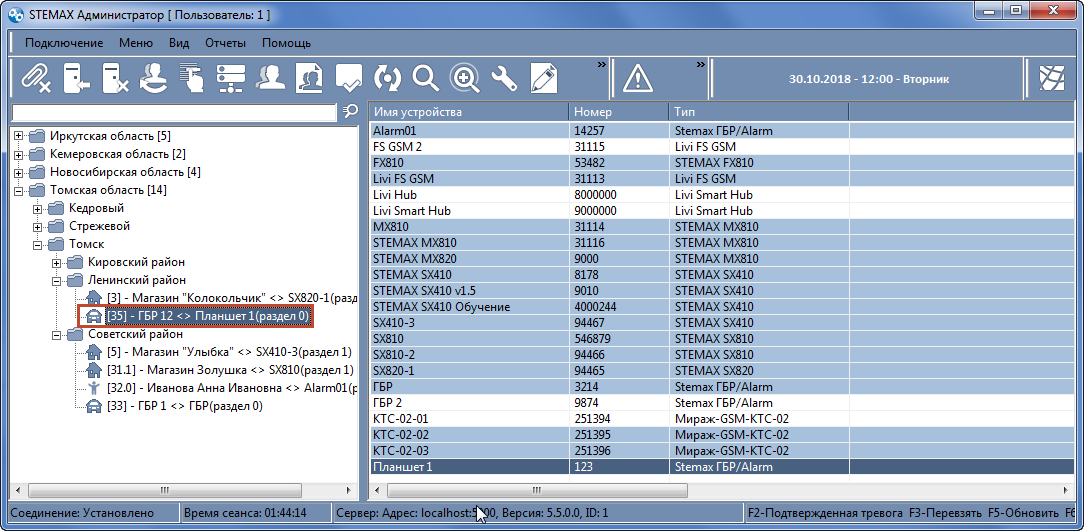The width and height of the screenshot is (1084, 531).
Task: Expand the main toolbar overflow chevron
Action: point(601,64)
